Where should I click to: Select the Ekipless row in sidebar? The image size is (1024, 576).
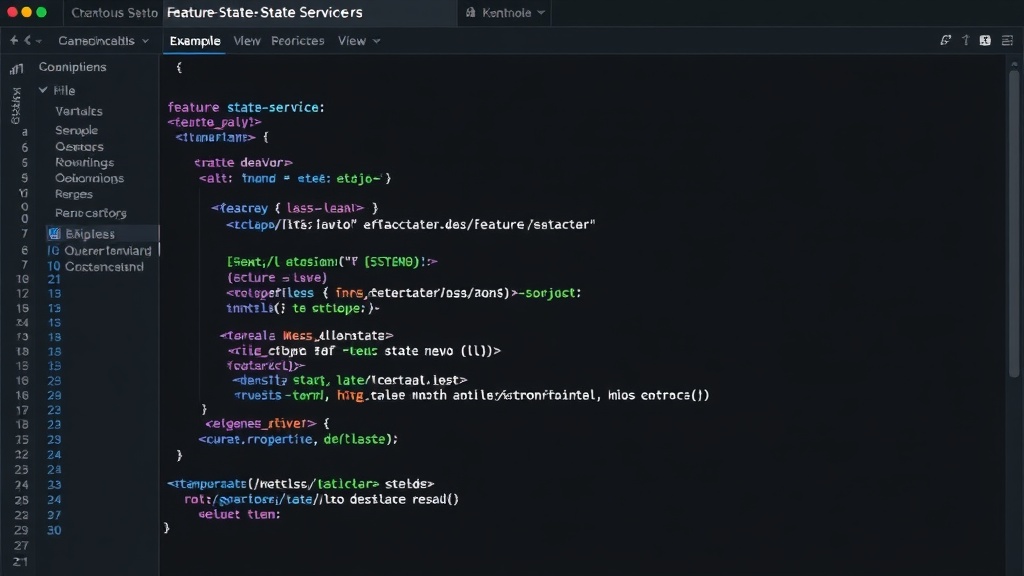(102, 233)
